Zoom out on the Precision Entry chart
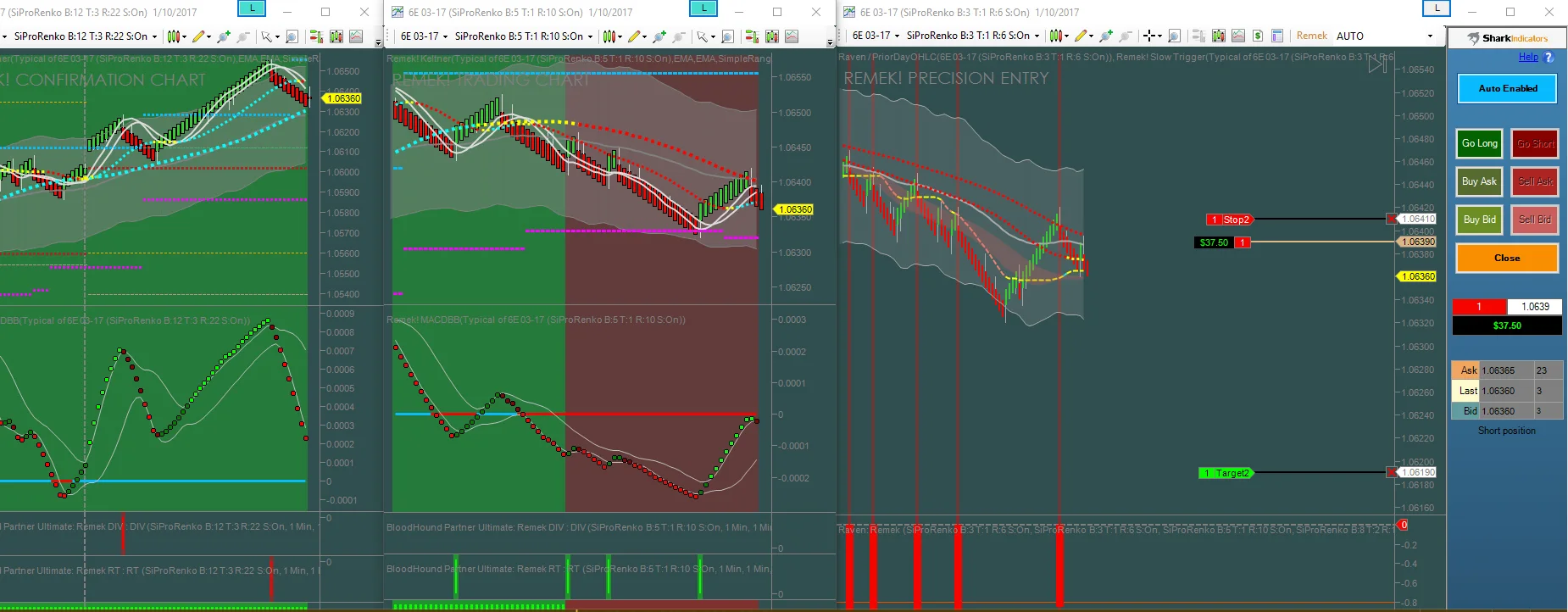The image size is (1568, 612). coord(1126,36)
